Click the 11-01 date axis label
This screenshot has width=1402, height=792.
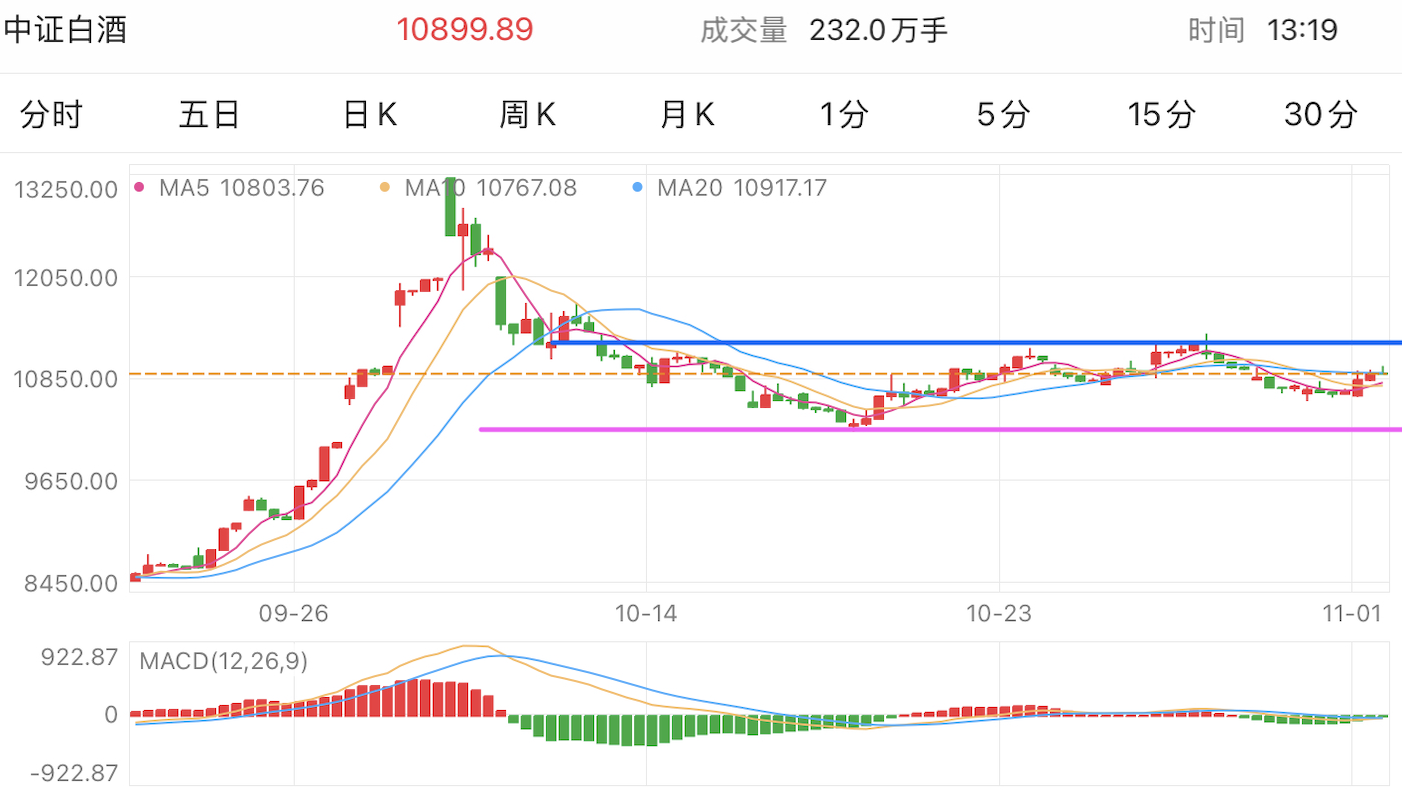click(x=1351, y=614)
